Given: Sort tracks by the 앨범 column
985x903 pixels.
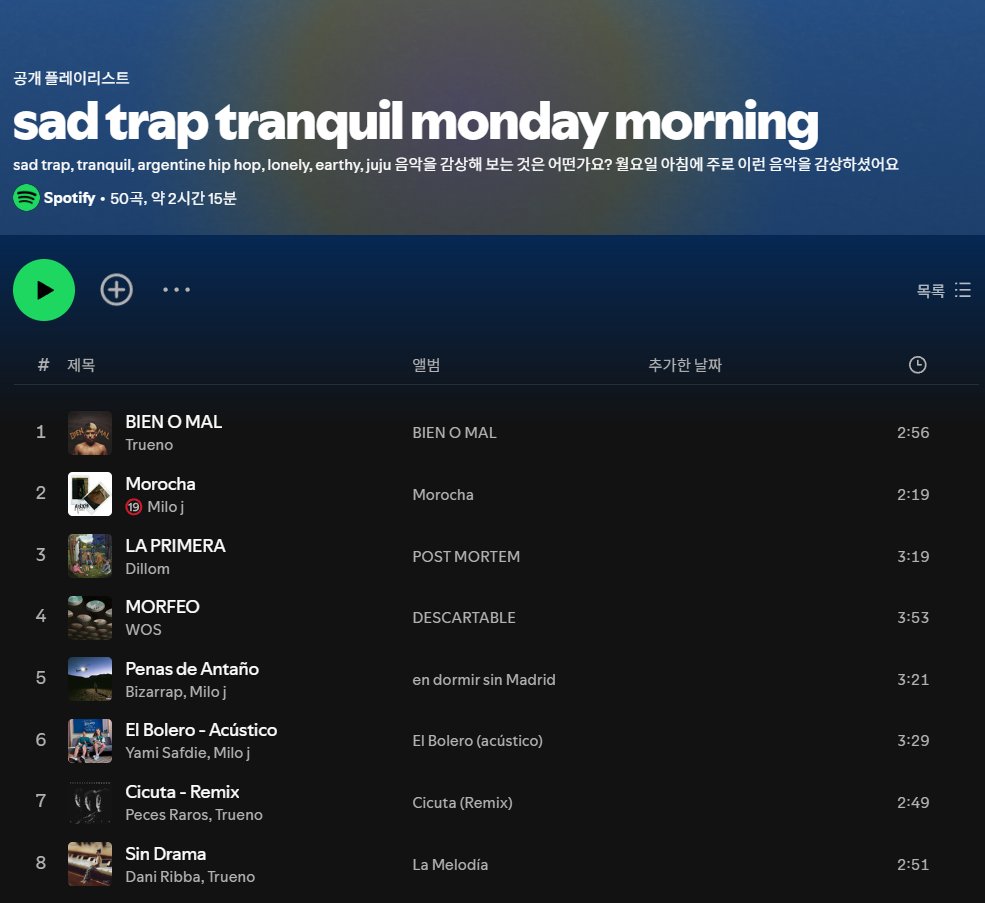Looking at the screenshot, I should coord(424,365).
